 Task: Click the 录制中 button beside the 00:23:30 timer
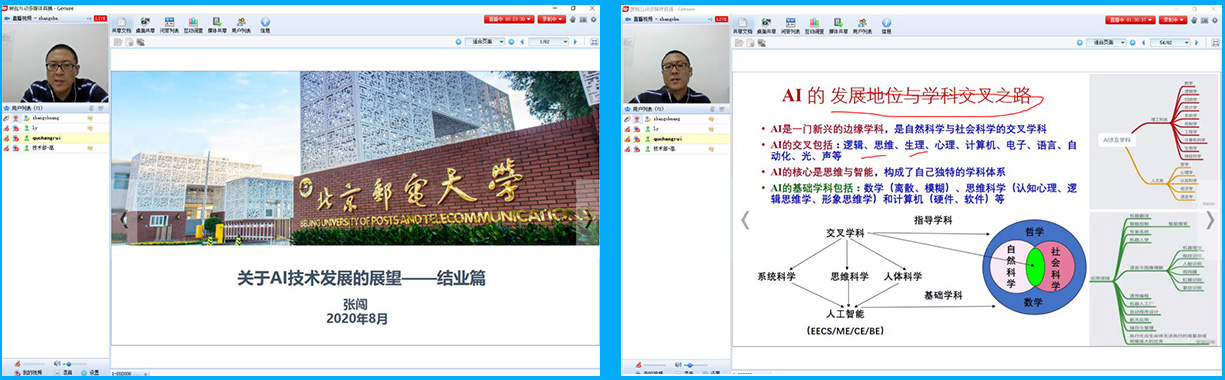552,19
